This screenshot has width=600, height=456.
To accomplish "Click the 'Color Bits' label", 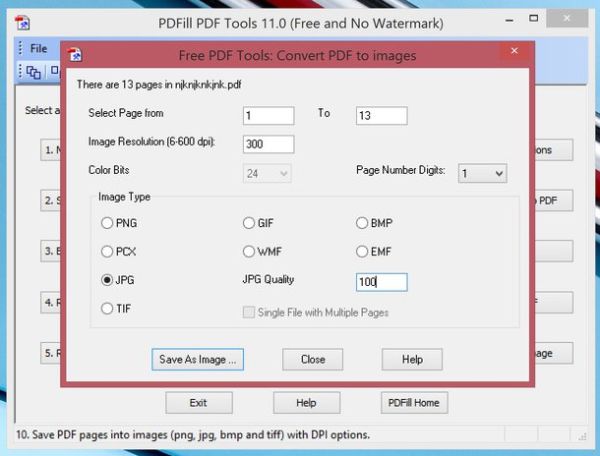I will pyautogui.click(x=109, y=170).
